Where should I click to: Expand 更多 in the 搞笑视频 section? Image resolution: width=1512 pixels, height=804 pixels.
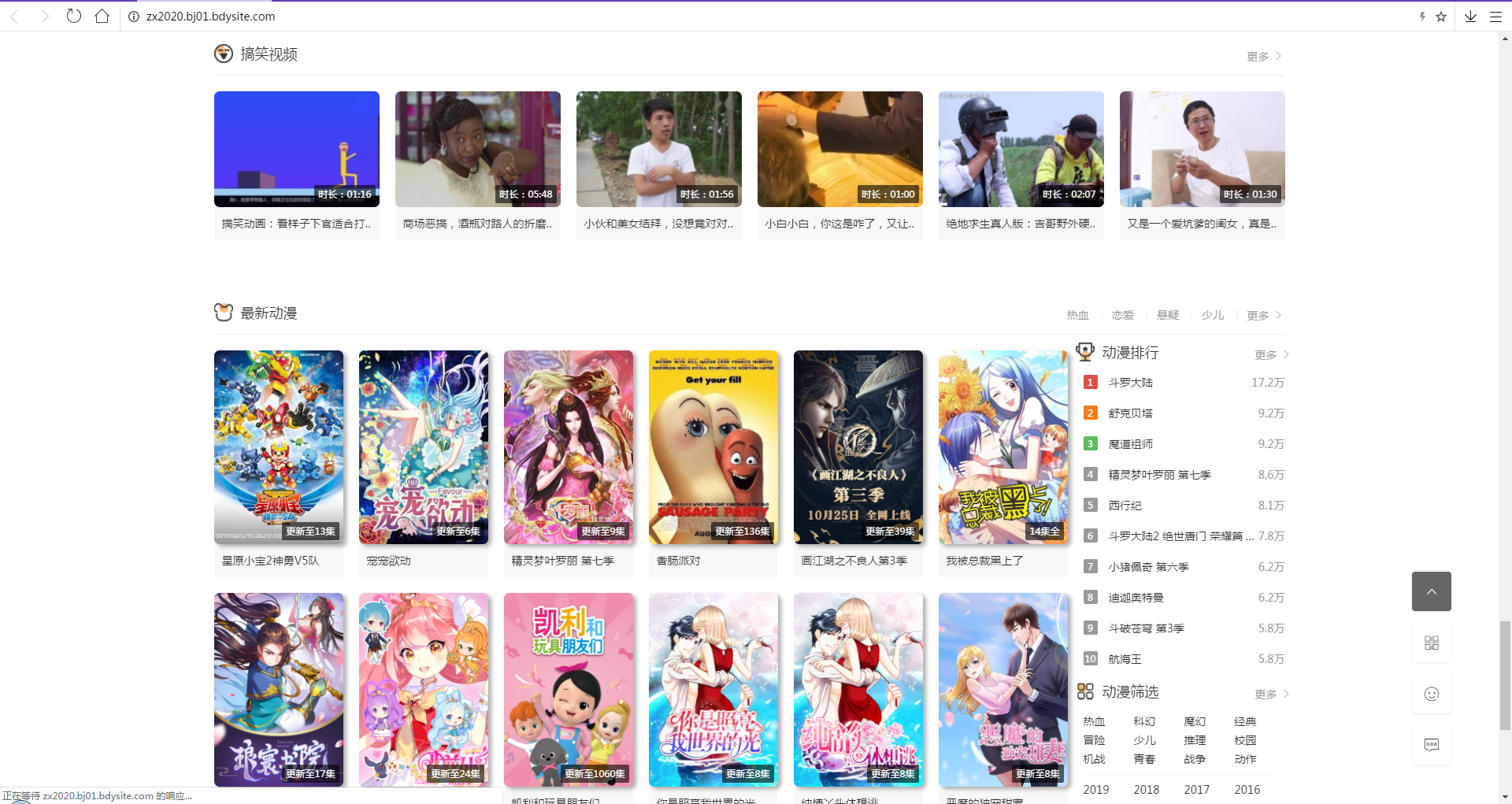click(1263, 57)
